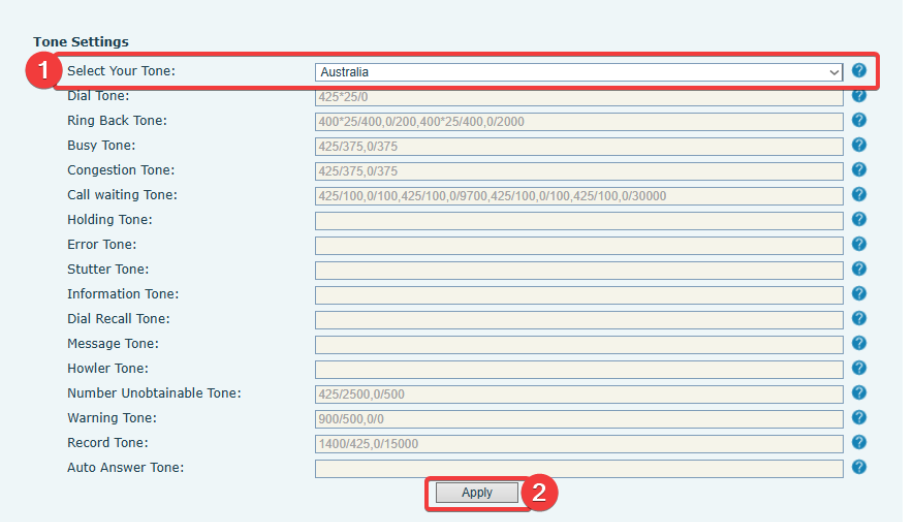This screenshot has height=522, width=903.
Task: Click into the Error Tone field
Action: pos(579,245)
